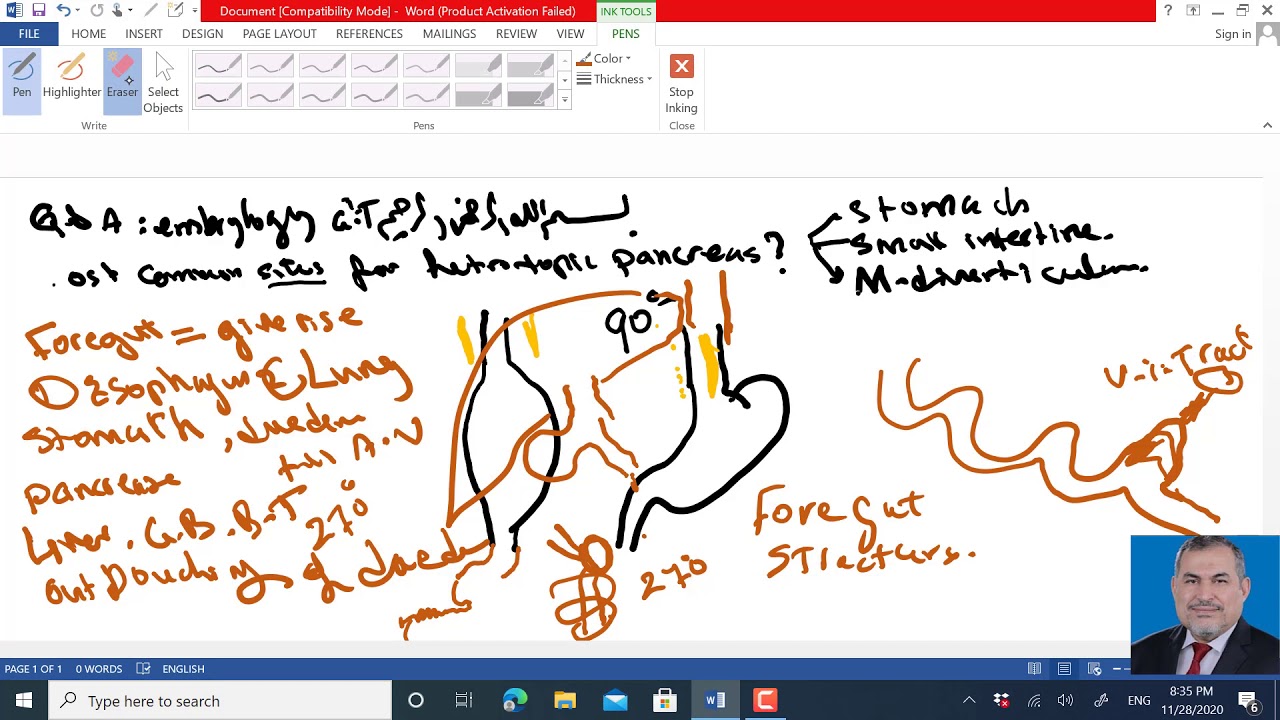Click the Word icon in the taskbar
Screen dimensions: 1280x720
pyautogui.click(x=715, y=701)
